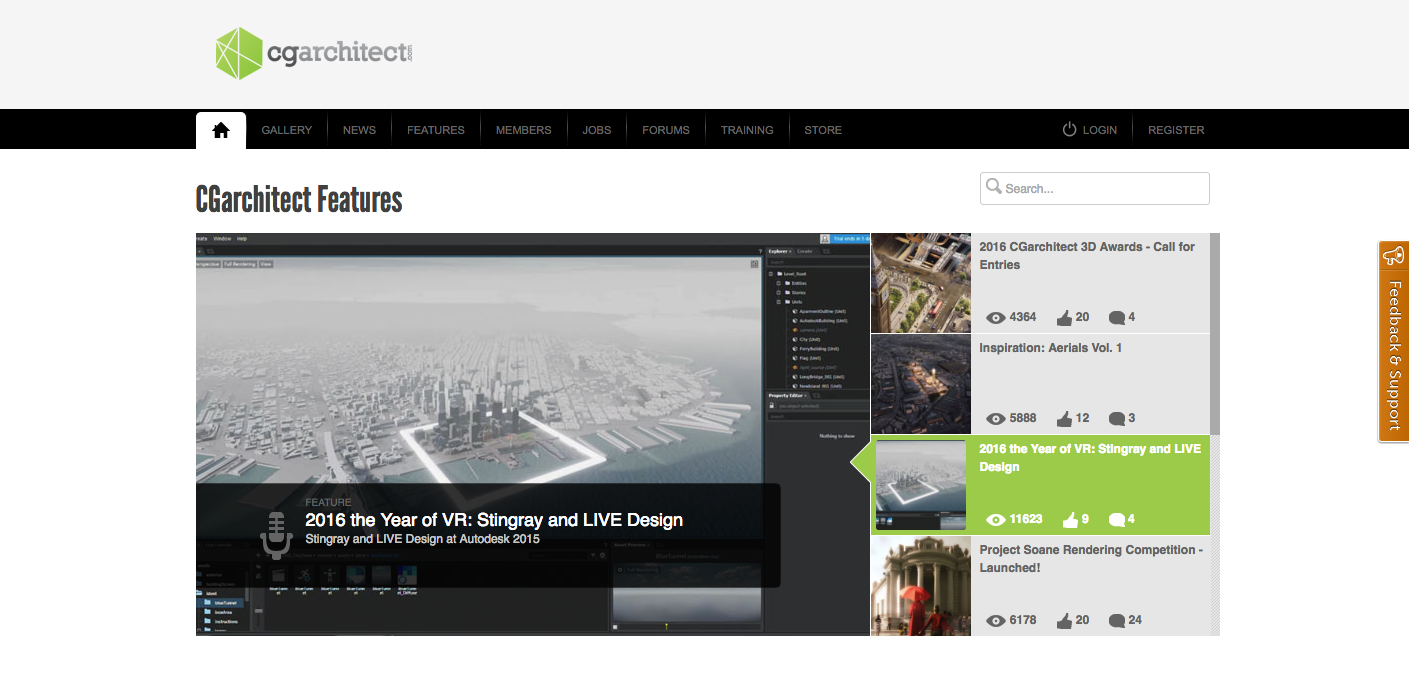The width and height of the screenshot is (1409, 675).
Task: Open the FORUMS section
Action: click(666, 130)
